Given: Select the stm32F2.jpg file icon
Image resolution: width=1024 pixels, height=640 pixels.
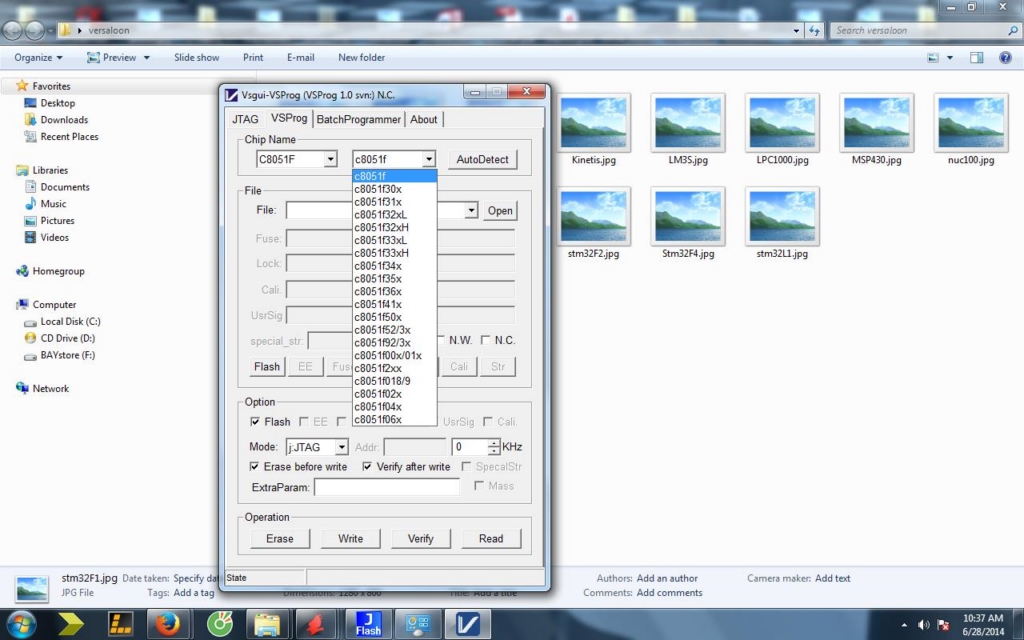Looking at the screenshot, I should [x=595, y=216].
